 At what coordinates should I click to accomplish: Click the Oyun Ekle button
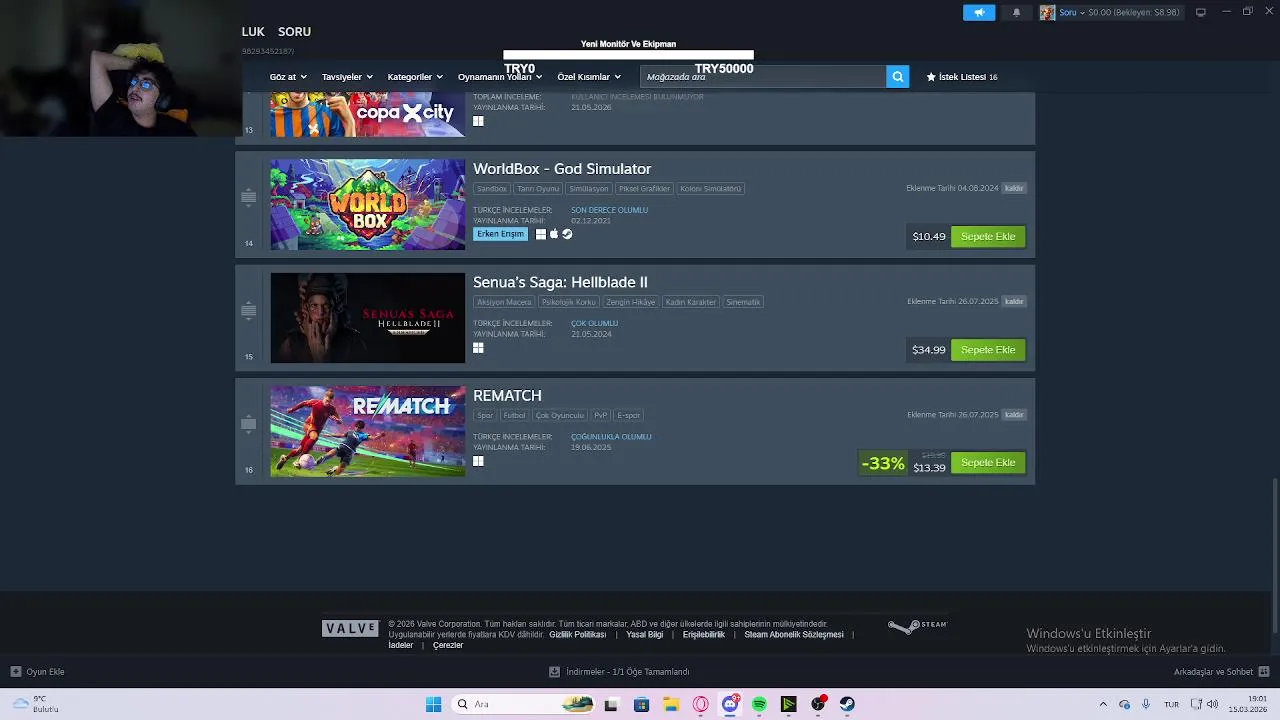pyautogui.click(x=38, y=672)
